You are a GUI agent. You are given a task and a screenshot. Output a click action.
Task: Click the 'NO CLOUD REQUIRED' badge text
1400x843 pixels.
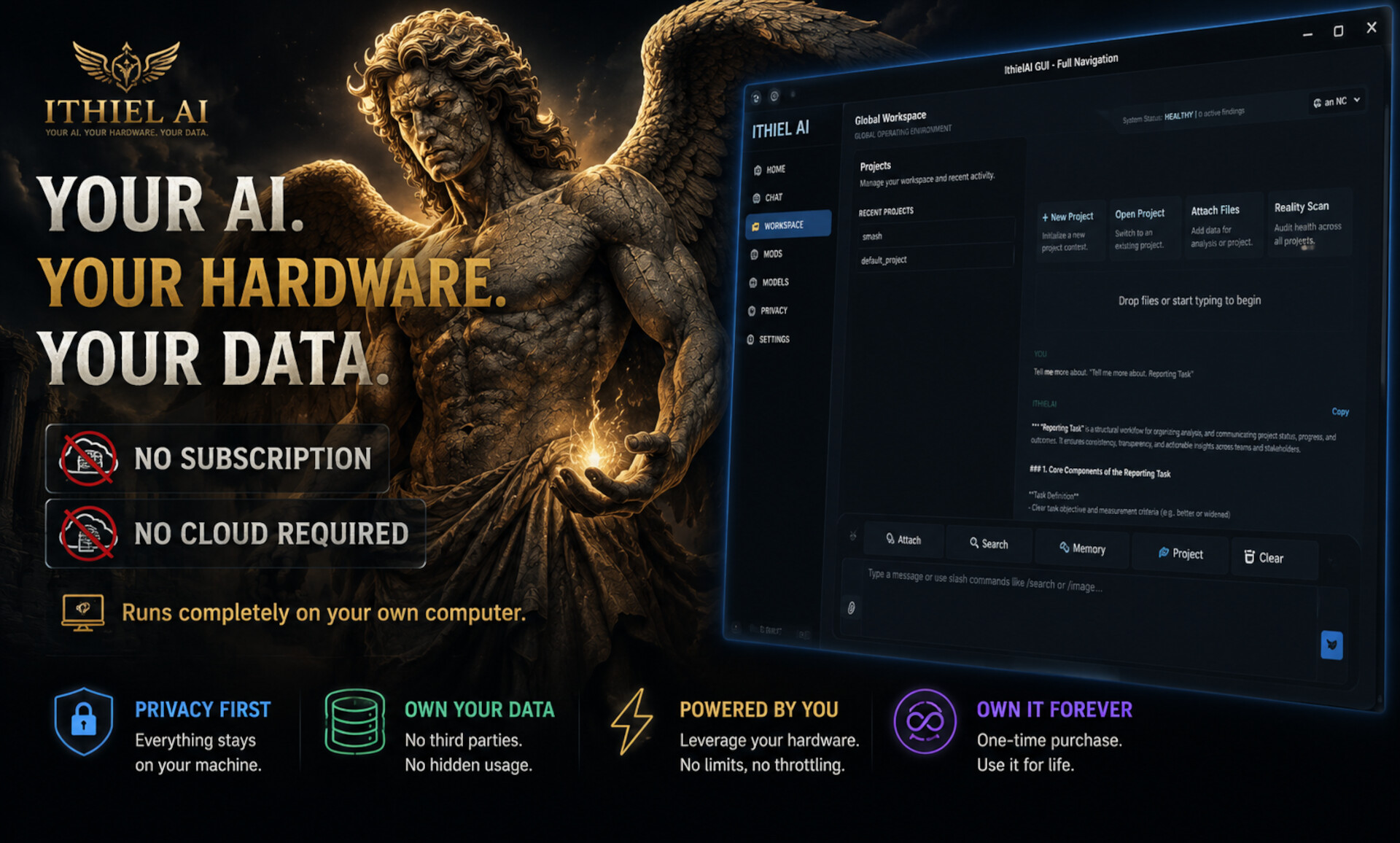[x=271, y=534]
